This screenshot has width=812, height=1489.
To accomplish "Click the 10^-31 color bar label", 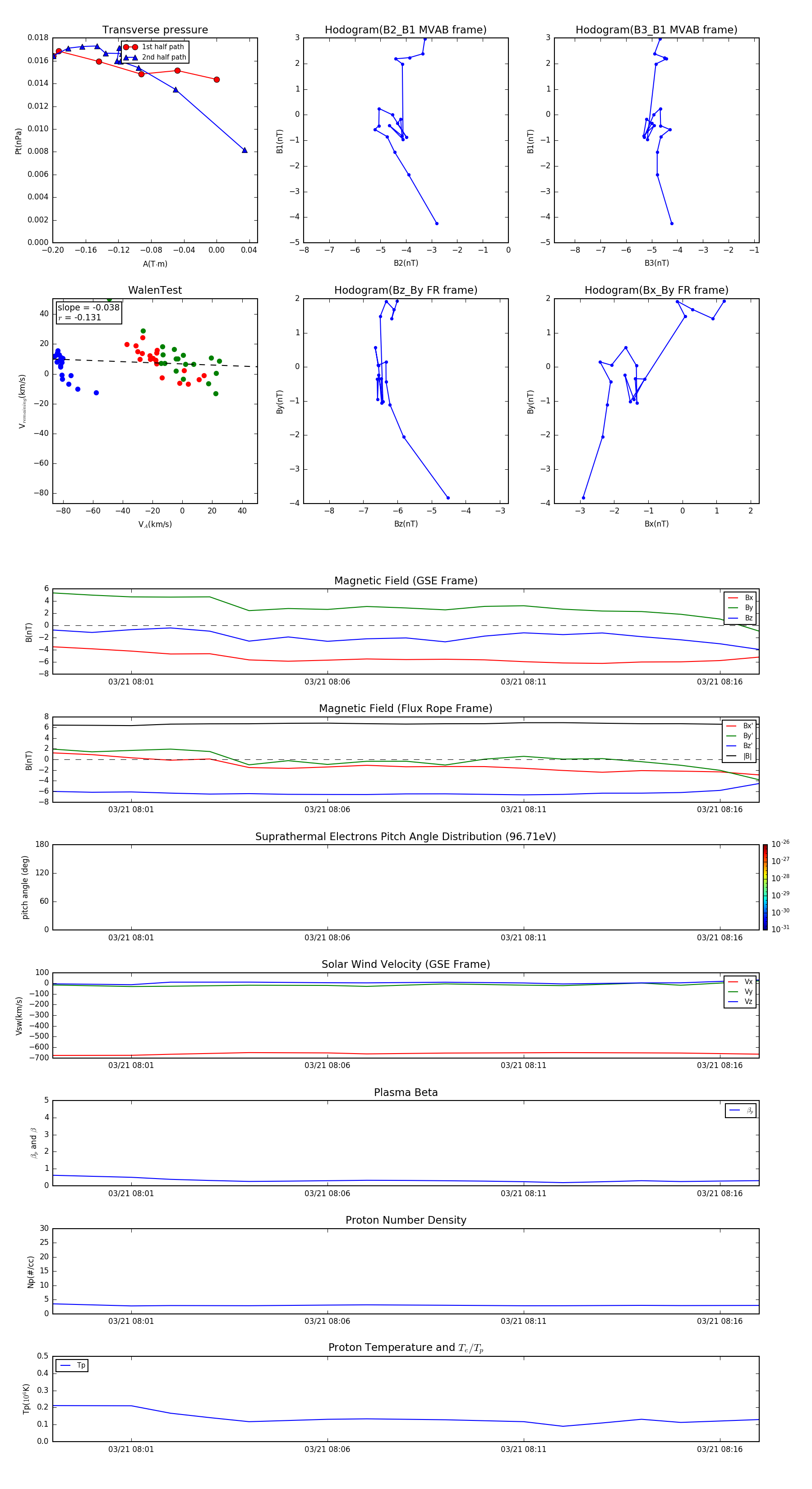I will pos(780,929).
